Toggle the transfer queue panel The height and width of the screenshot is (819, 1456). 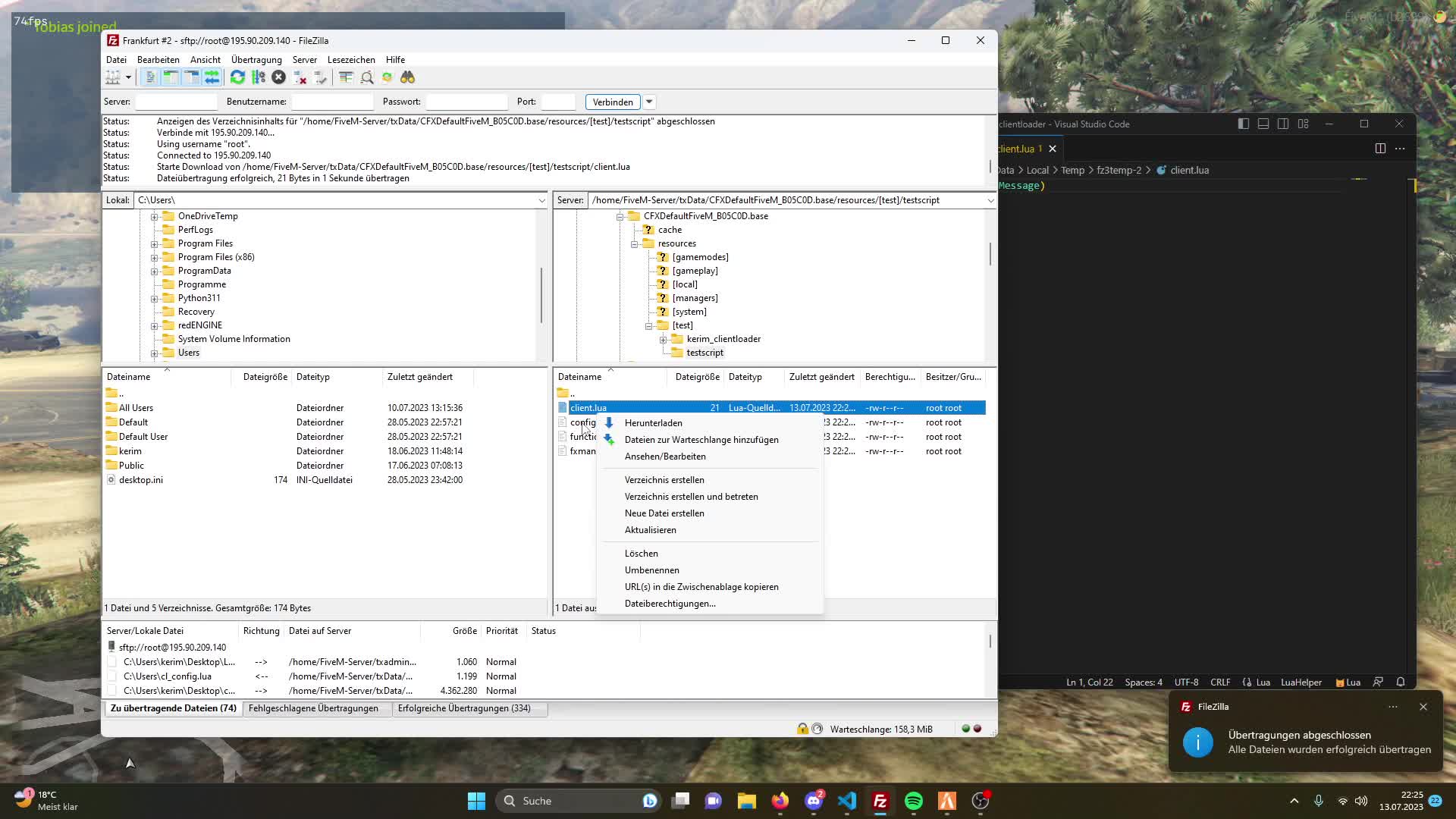click(x=212, y=77)
